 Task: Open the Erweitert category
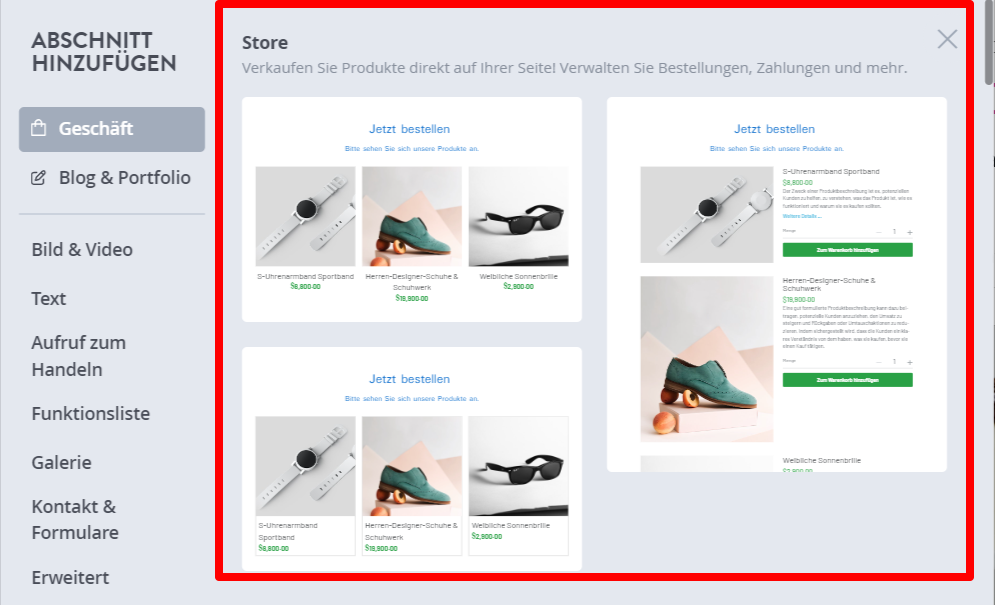point(70,577)
